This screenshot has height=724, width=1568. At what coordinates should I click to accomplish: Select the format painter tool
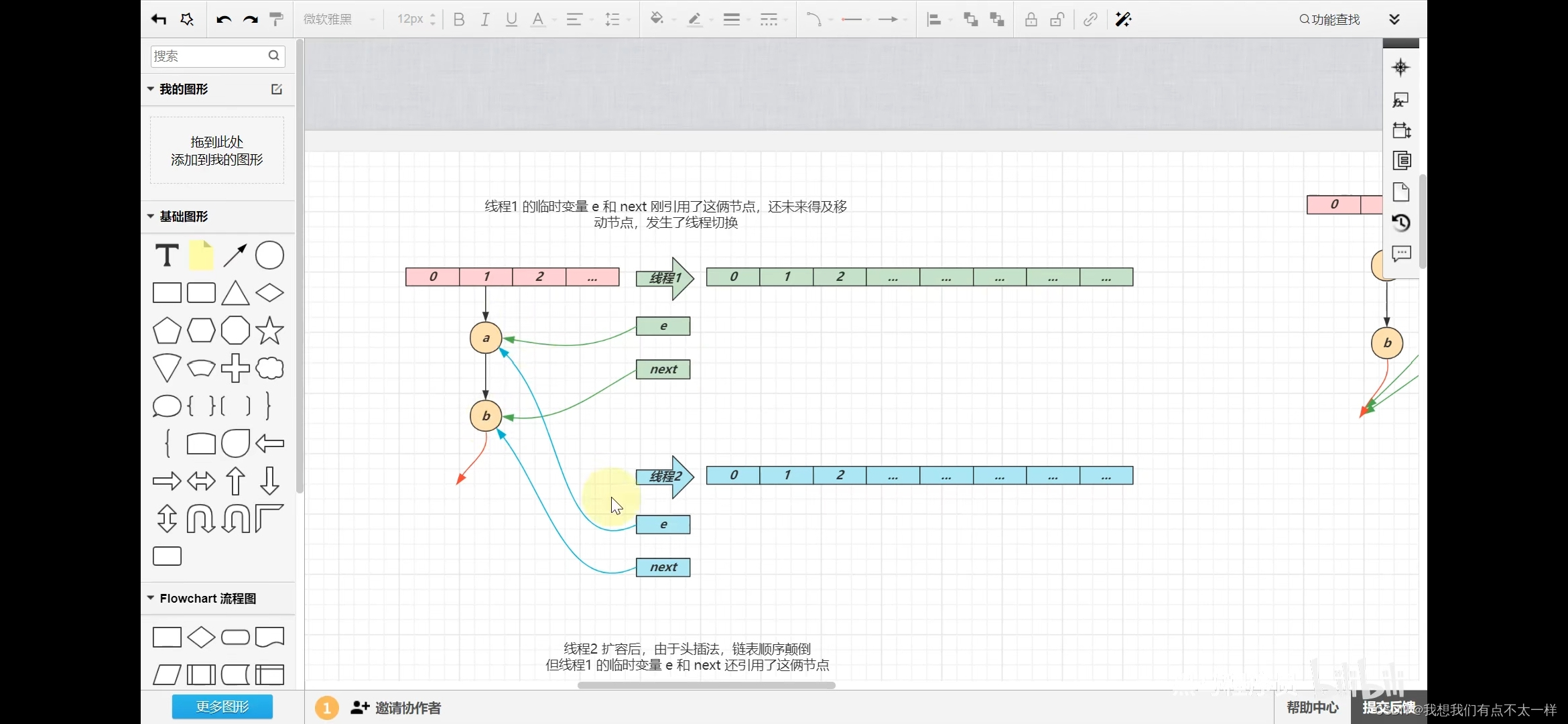pos(276,19)
